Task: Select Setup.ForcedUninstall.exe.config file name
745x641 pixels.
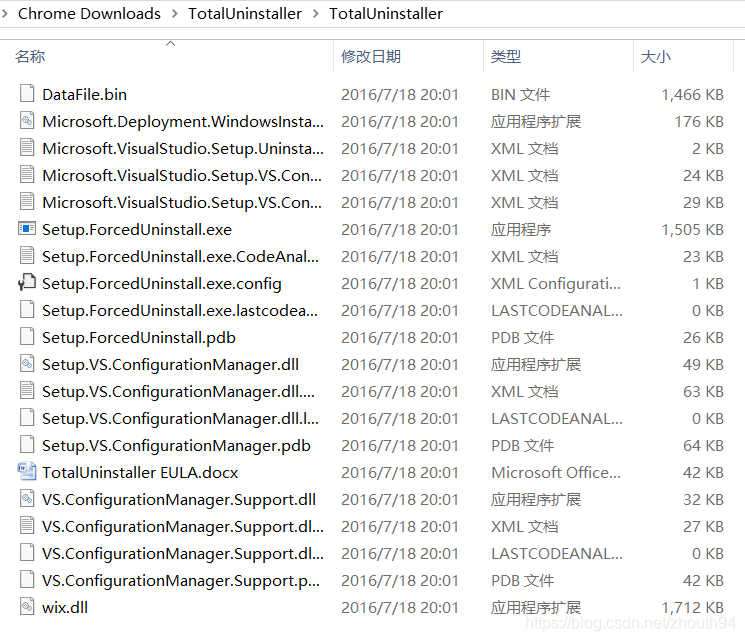Action: [x=162, y=284]
